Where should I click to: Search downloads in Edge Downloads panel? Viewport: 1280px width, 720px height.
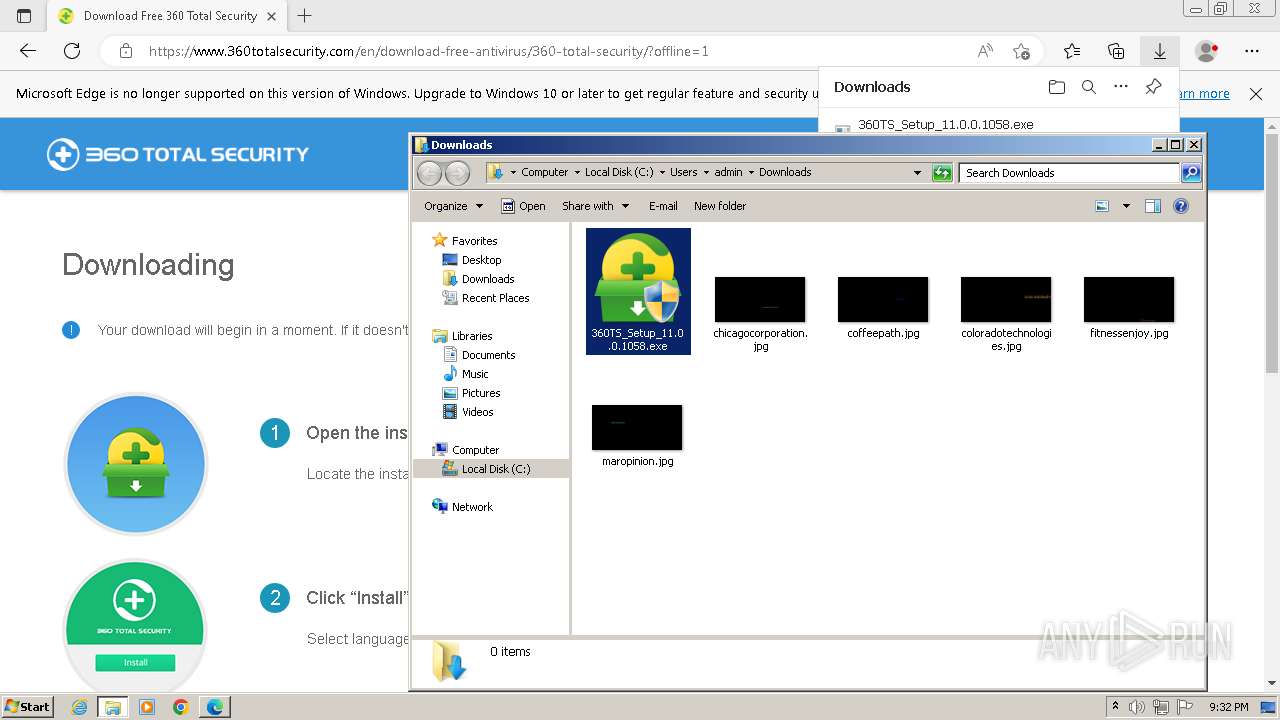(1089, 87)
